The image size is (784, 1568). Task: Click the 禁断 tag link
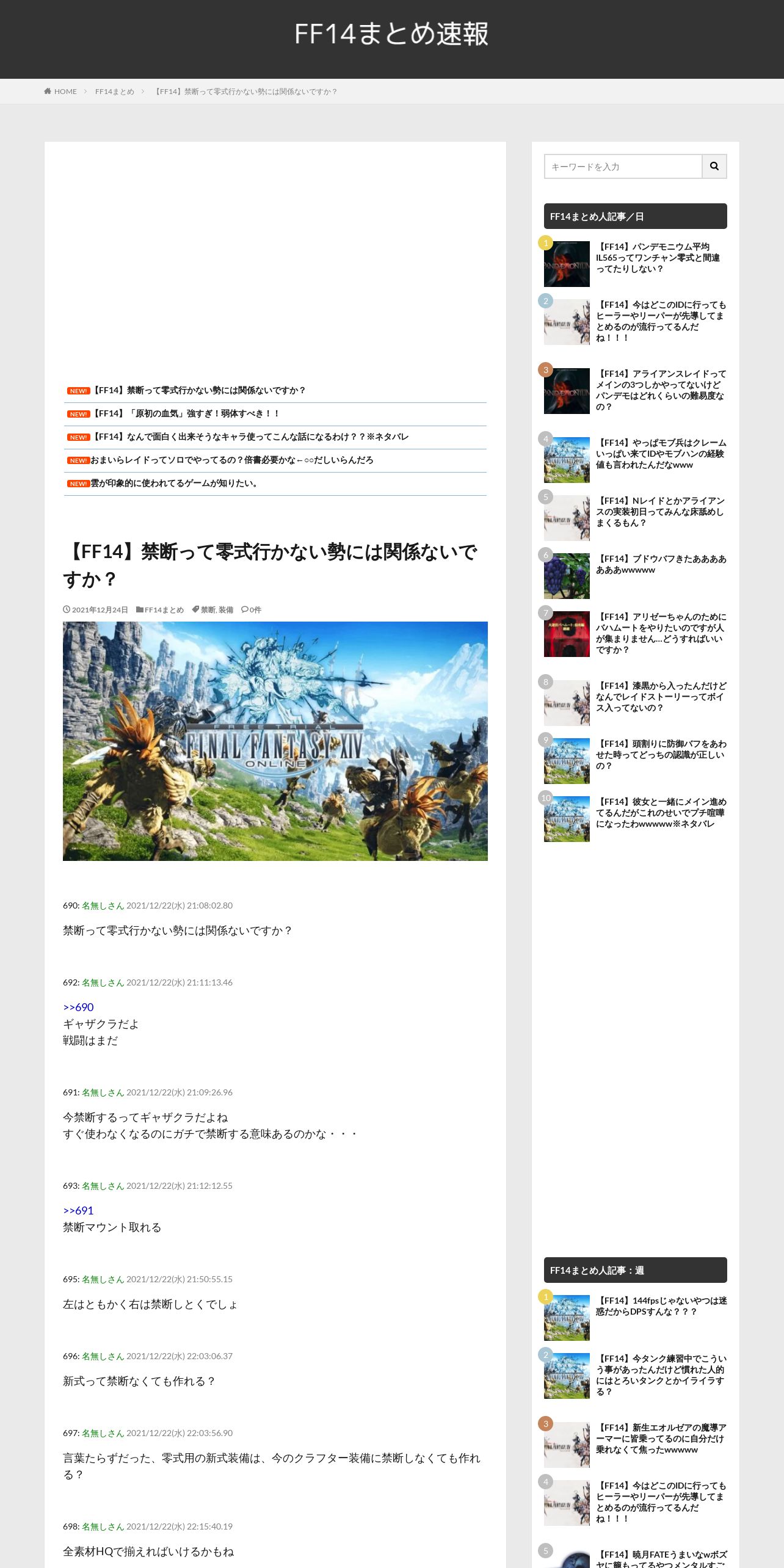pyautogui.click(x=208, y=610)
